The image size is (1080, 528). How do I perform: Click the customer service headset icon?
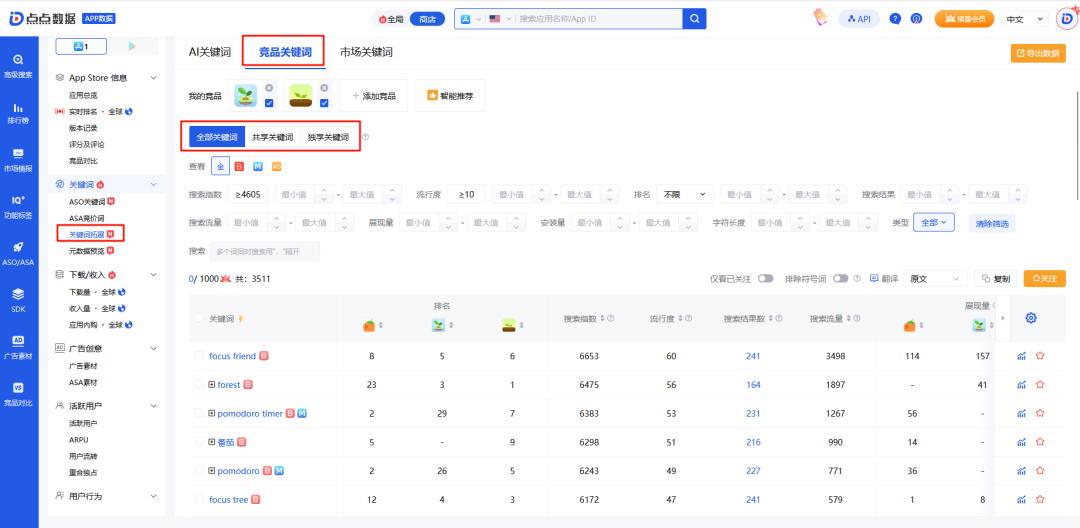point(916,19)
